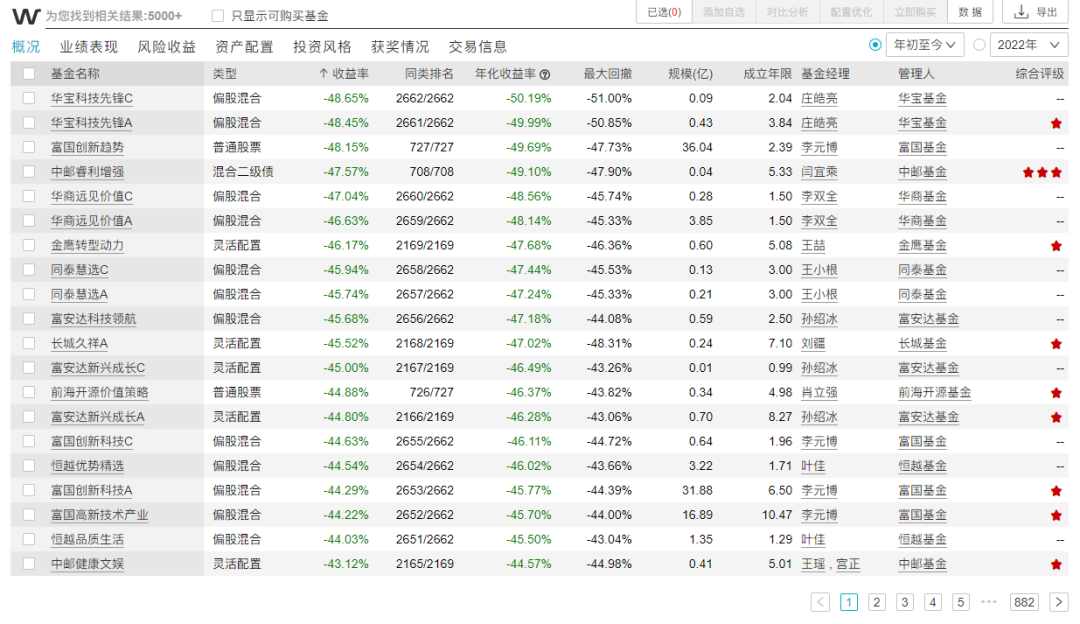Open manager link 闫宜乘
The image size is (1080, 624).
[x=820, y=172]
